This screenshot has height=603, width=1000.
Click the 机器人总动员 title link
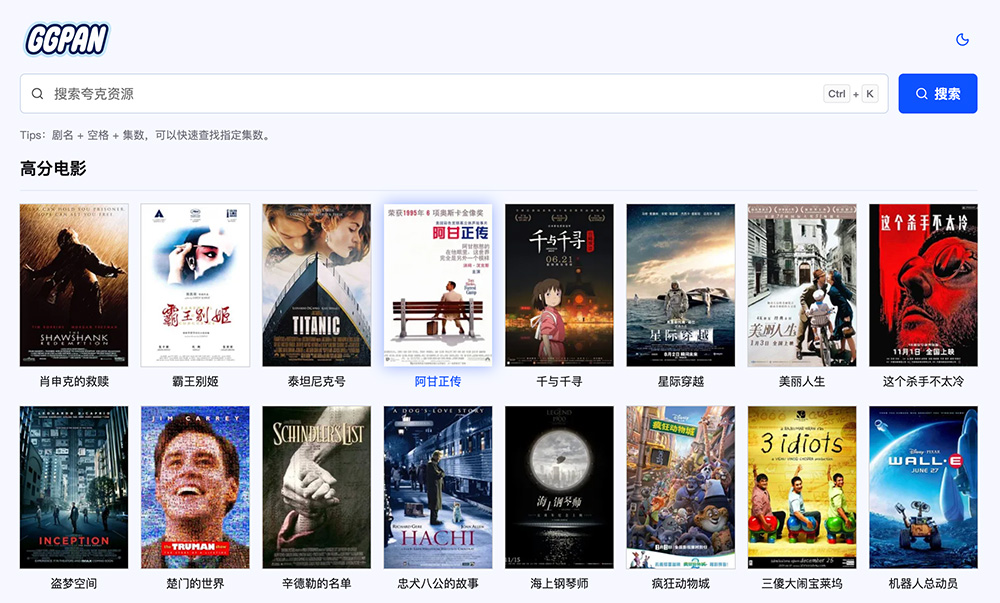click(x=923, y=583)
